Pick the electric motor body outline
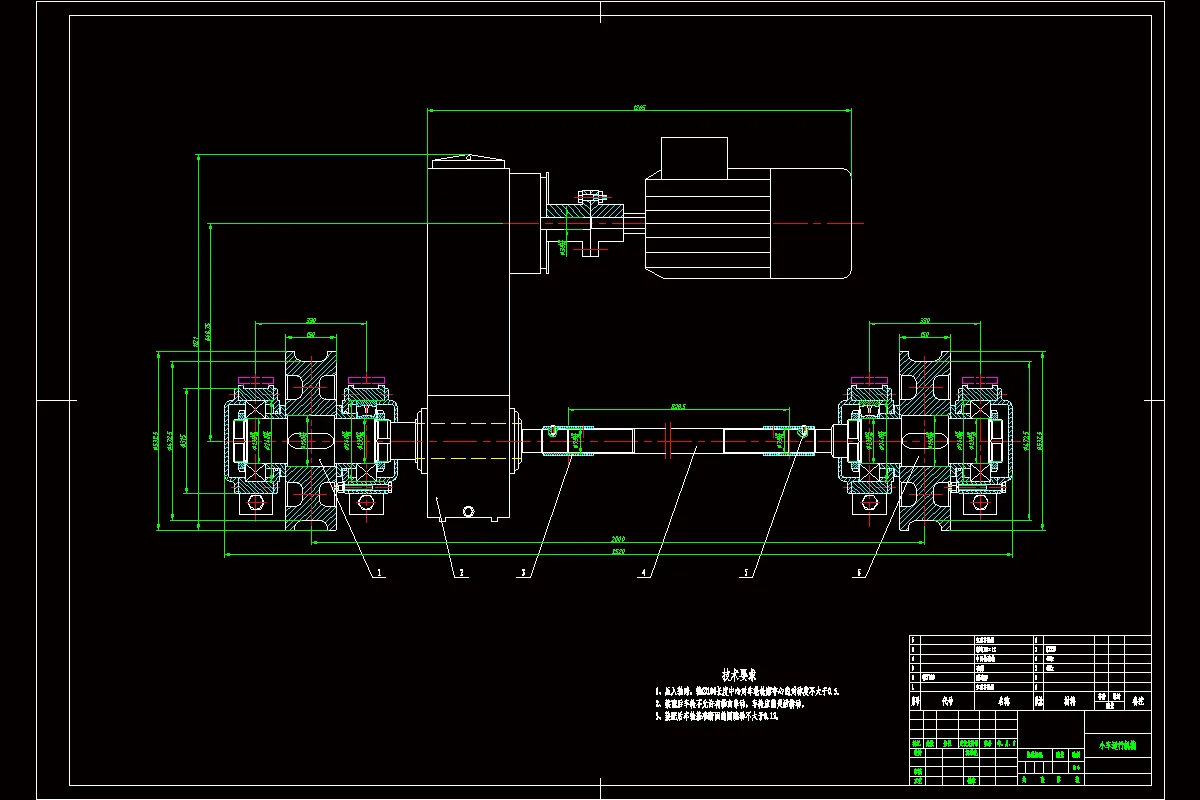The width and height of the screenshot is (1200, 800). pyautogui.click(x=747, y=223)
